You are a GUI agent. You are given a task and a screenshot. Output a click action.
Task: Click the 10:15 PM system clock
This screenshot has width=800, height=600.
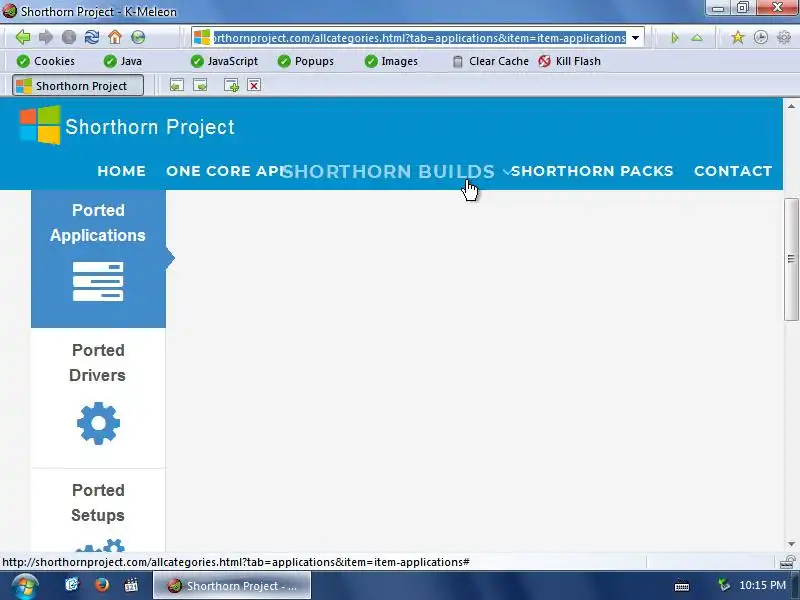762,585
